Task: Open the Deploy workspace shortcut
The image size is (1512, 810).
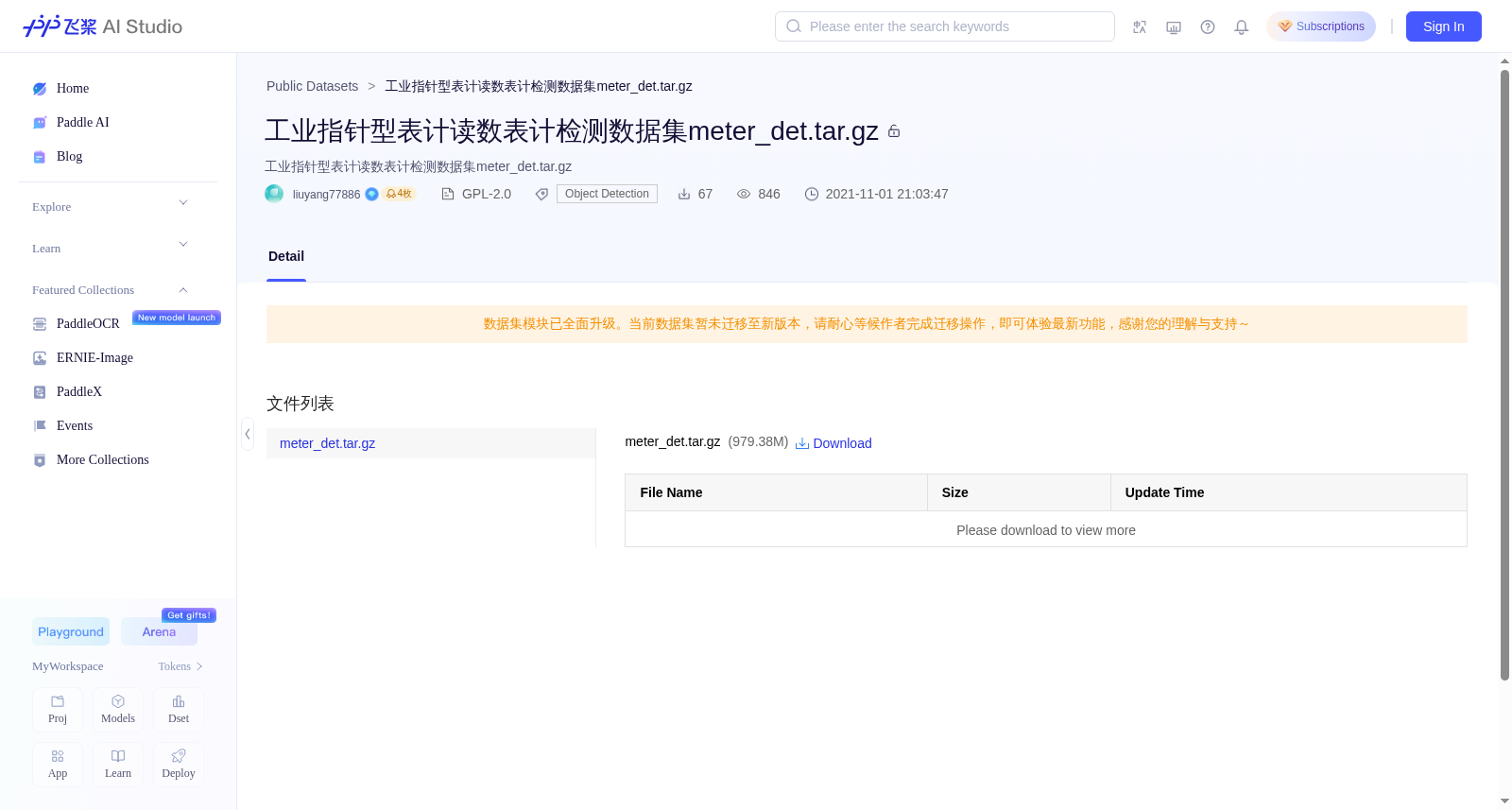Action: coord(179,765)
